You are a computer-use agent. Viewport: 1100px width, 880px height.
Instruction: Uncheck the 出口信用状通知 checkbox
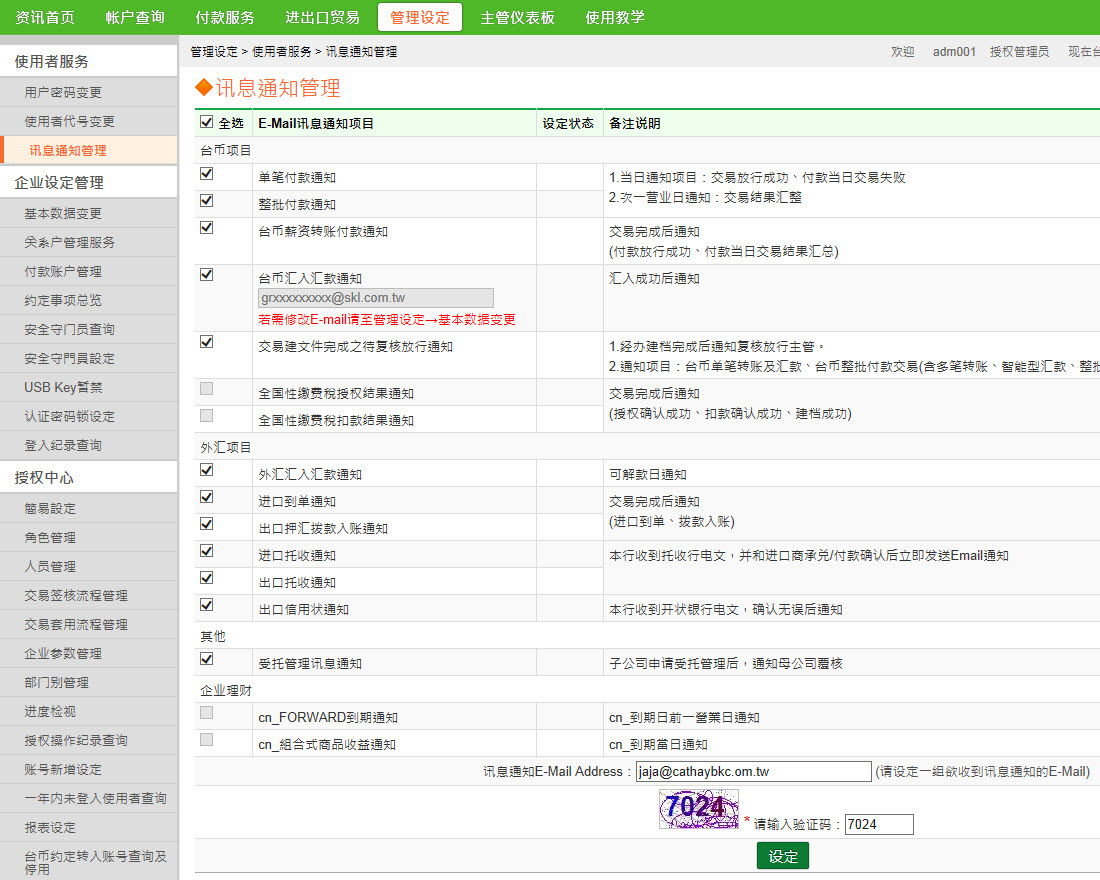pos(207,605)
